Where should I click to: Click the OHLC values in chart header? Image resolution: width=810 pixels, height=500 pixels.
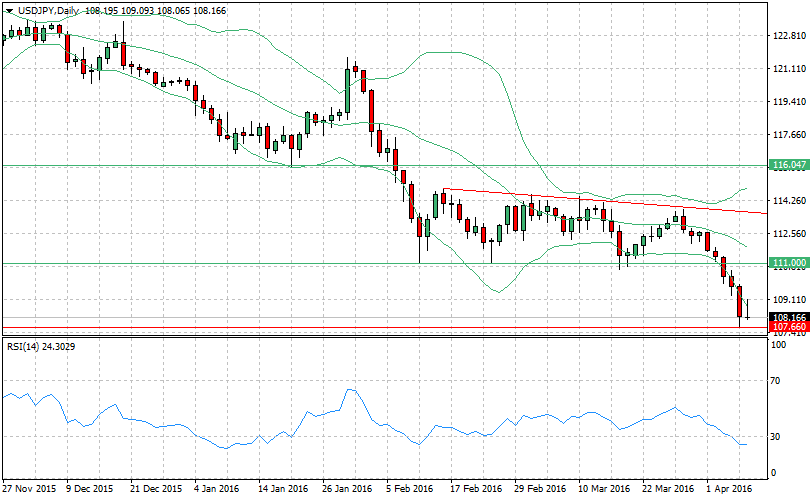(140, 8)
